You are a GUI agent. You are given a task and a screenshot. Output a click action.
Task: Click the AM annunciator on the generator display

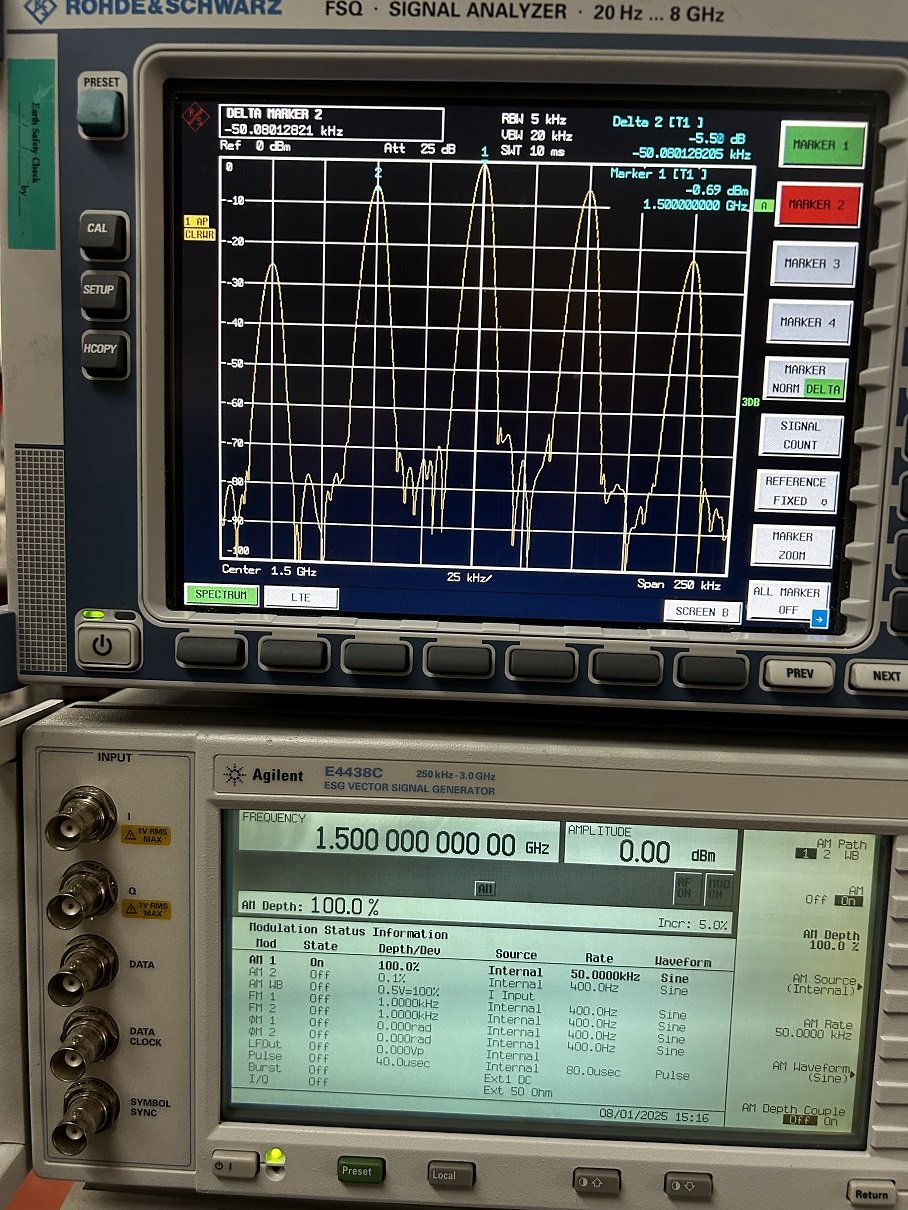(x=485, y=888)
